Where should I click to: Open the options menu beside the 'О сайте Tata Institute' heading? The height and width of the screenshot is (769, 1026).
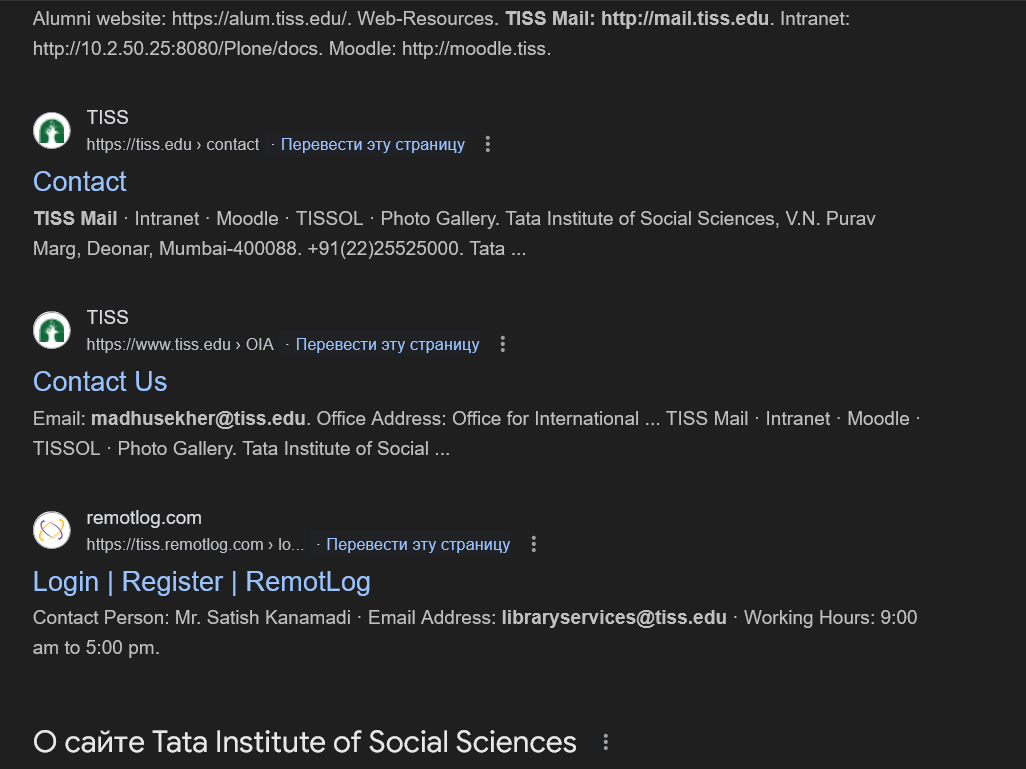(x=605, y=742)
